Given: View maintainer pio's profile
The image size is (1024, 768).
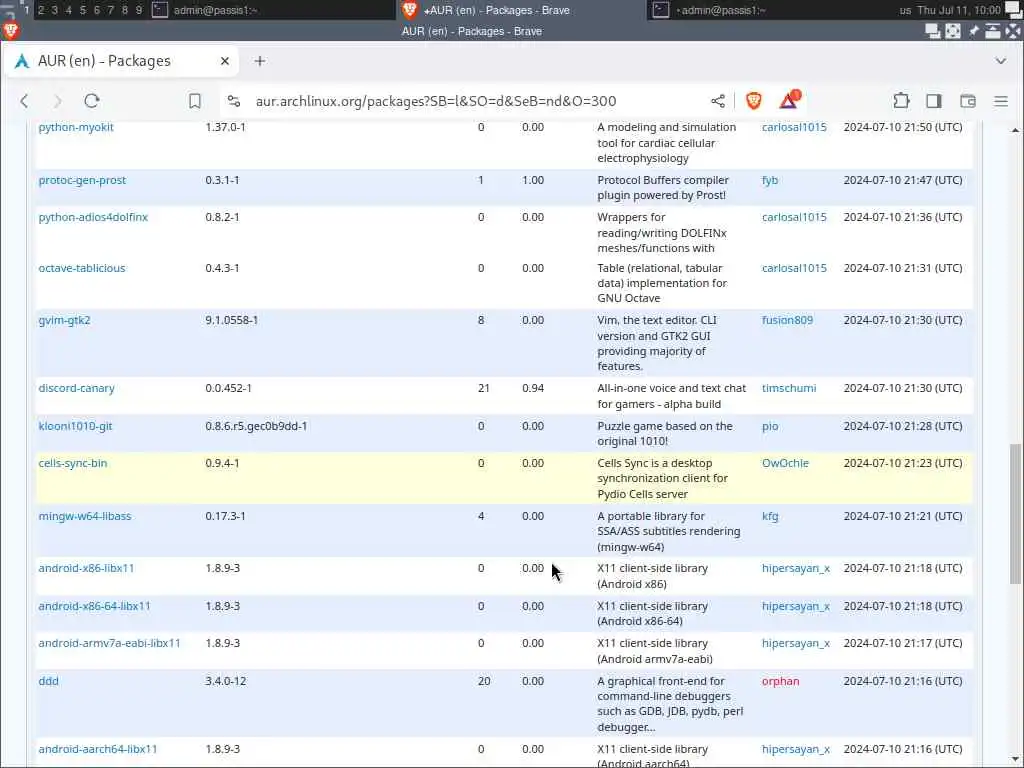Looking at the screenshot, I should click(x=770, y=426).
